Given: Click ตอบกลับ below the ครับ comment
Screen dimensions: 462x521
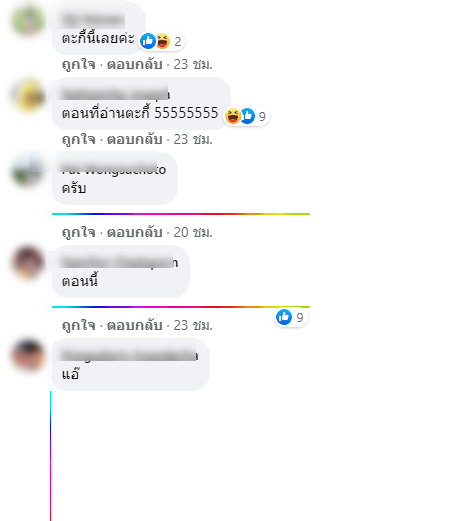Looking at the screenshot, I should click(135, 232).
